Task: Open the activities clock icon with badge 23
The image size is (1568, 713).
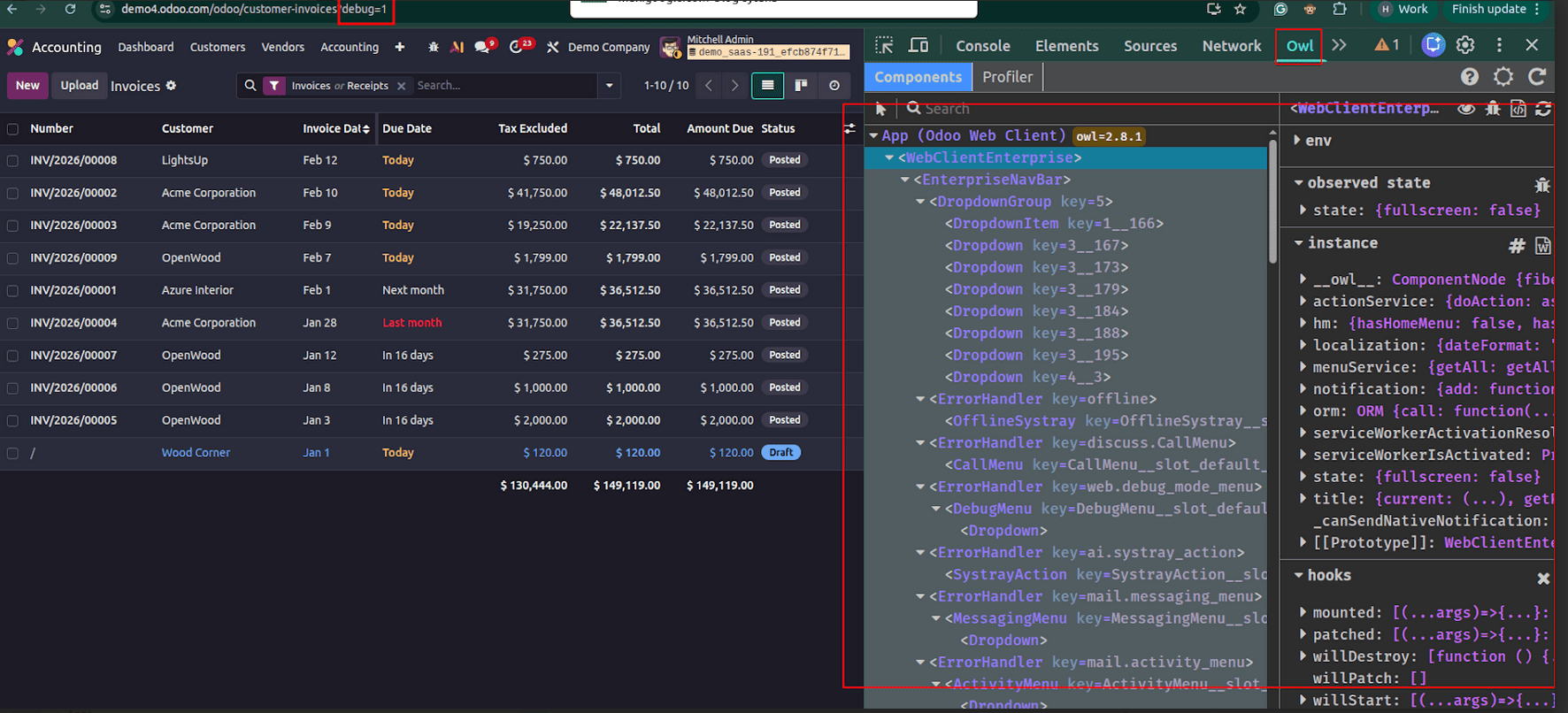Action: click(x=517, y=47)
